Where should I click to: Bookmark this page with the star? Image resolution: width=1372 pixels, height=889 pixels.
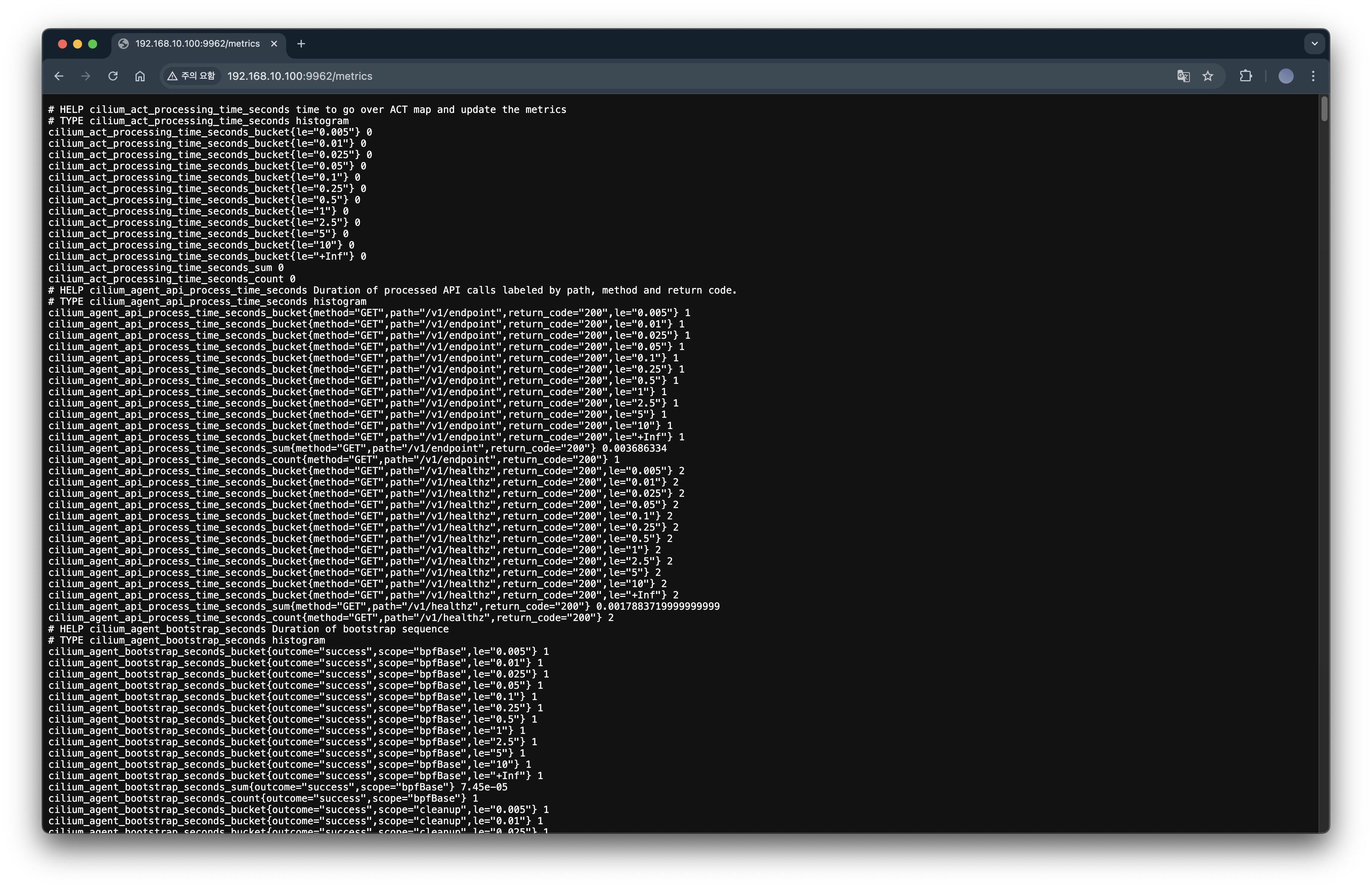1208,76
